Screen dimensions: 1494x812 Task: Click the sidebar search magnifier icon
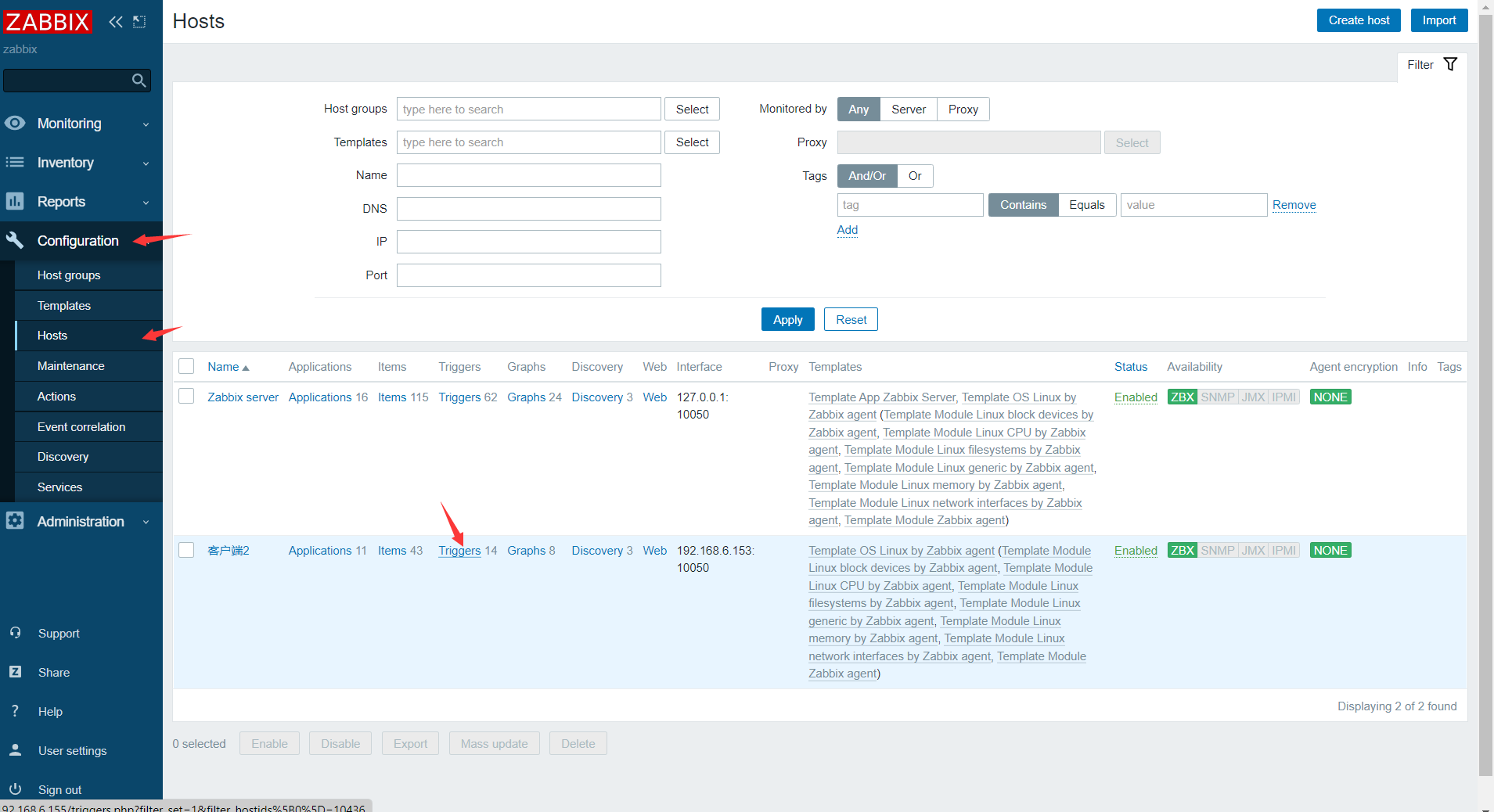pyautogui.click(x=139, y=80)
